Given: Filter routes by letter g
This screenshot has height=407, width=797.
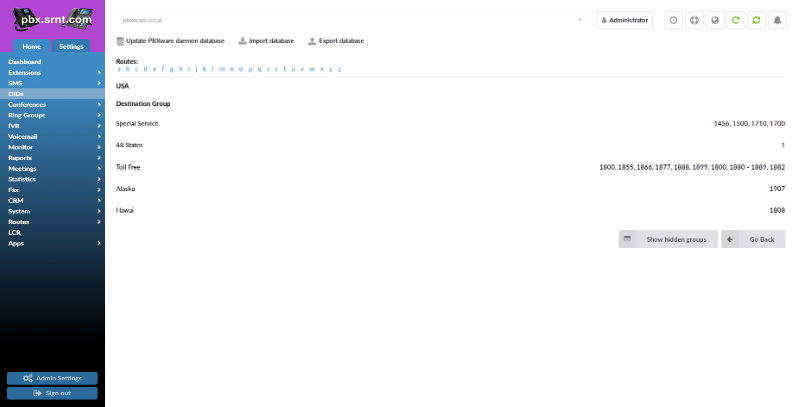Looking at the screenshot, I should pyautogui.click(x=172, y=69).
